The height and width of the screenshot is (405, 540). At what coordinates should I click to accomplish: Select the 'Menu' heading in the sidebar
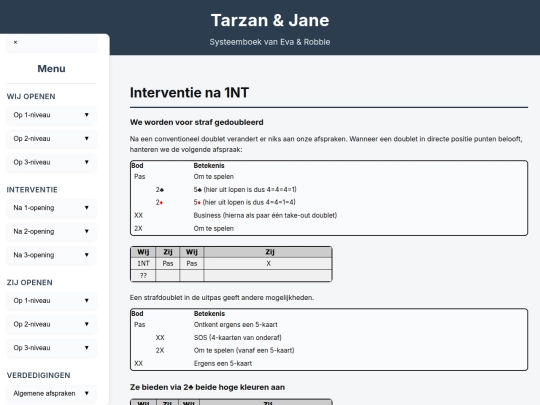(51, 69)
